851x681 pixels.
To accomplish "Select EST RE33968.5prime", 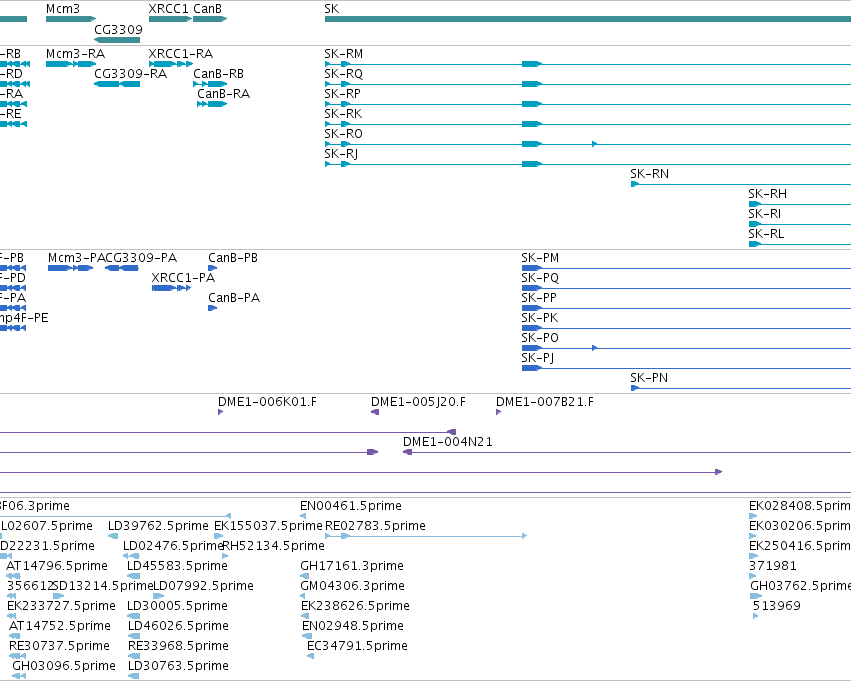I will click(x=134, y=657).
